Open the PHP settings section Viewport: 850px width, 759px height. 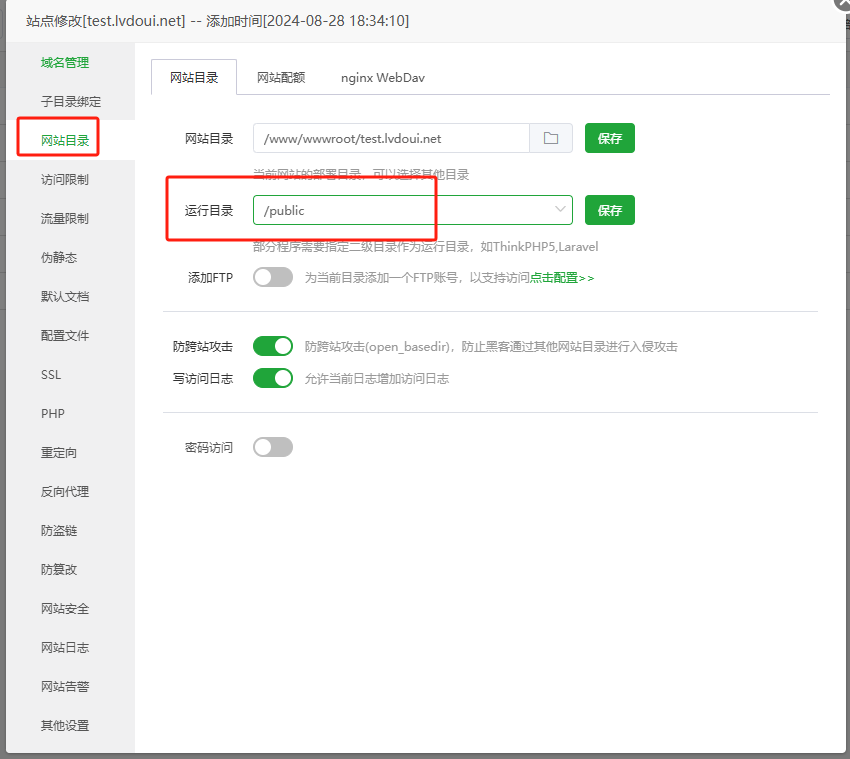[x=59, y=413]
